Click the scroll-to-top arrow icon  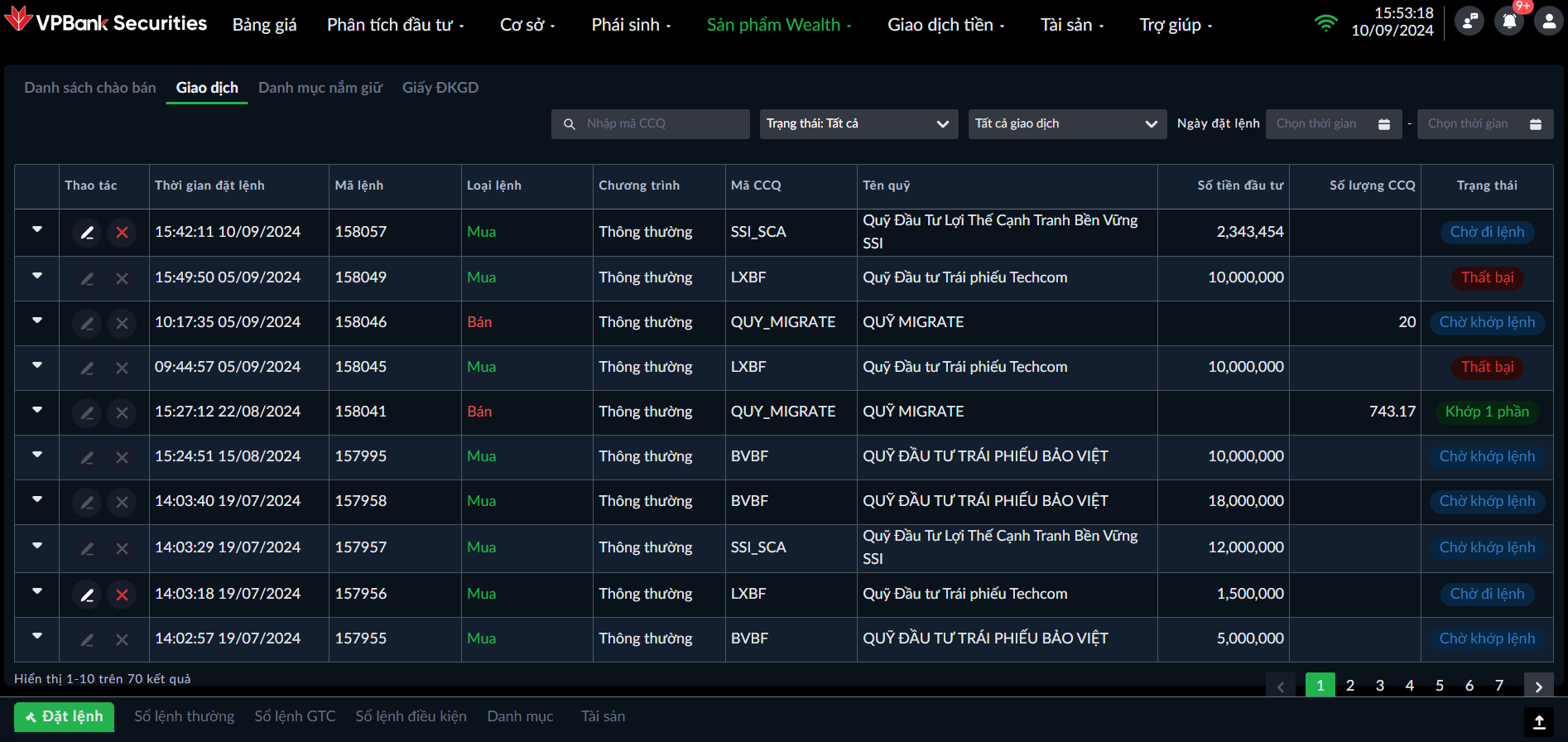point(1539,722)
